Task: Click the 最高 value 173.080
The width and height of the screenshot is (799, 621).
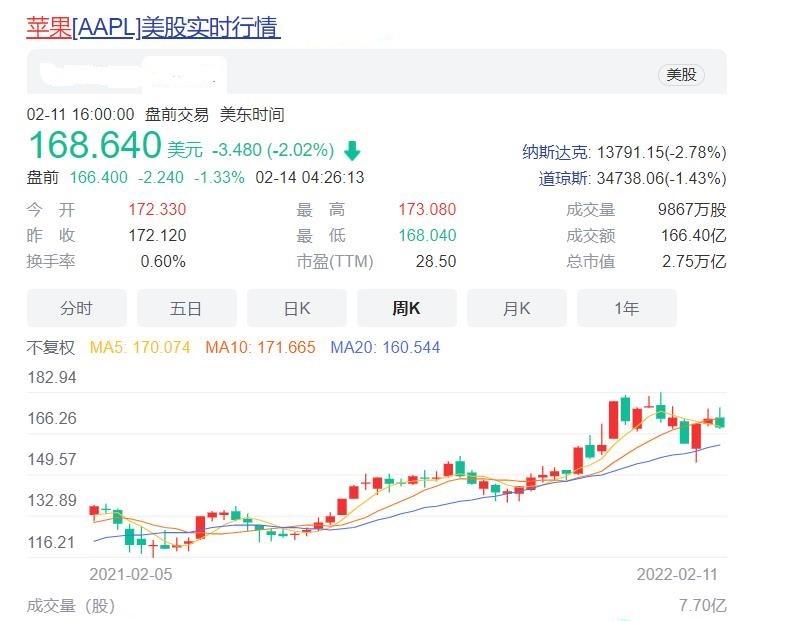Action: tap(427, 209)
